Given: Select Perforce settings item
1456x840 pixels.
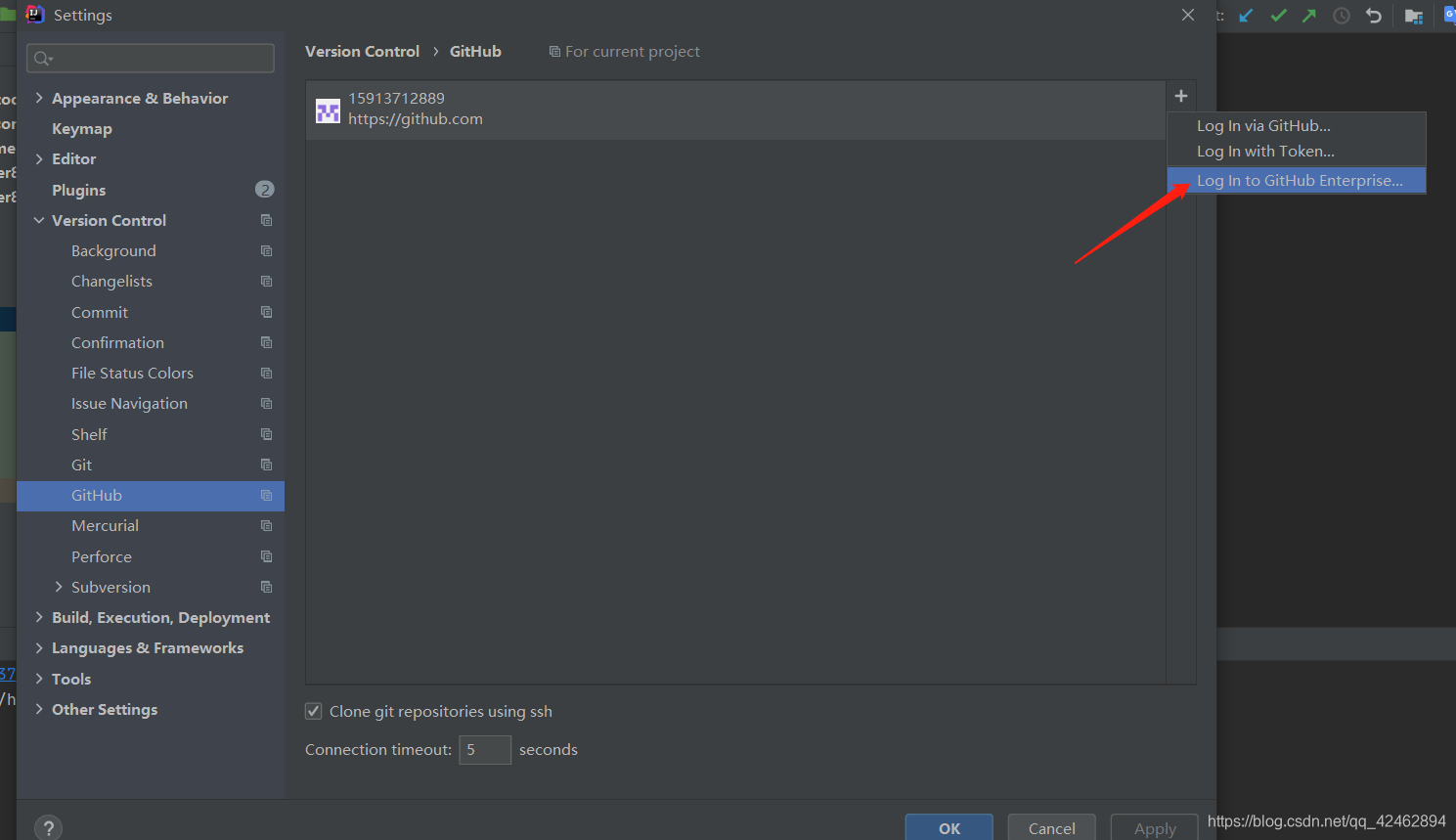Looking at the screenshot, I should [x=101, y=556].
